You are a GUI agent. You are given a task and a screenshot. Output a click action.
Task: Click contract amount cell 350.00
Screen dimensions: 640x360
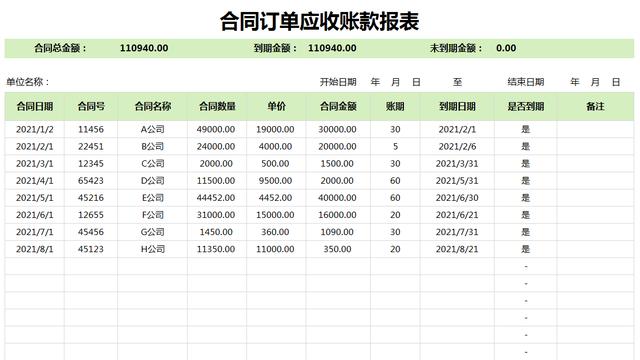click(338, 249)
